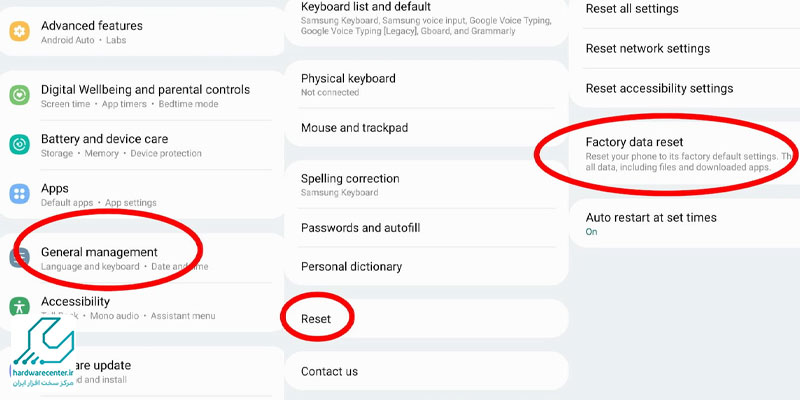The image size is (800, 400).
Task: Open Auto restart at set times
Action: 650,218
